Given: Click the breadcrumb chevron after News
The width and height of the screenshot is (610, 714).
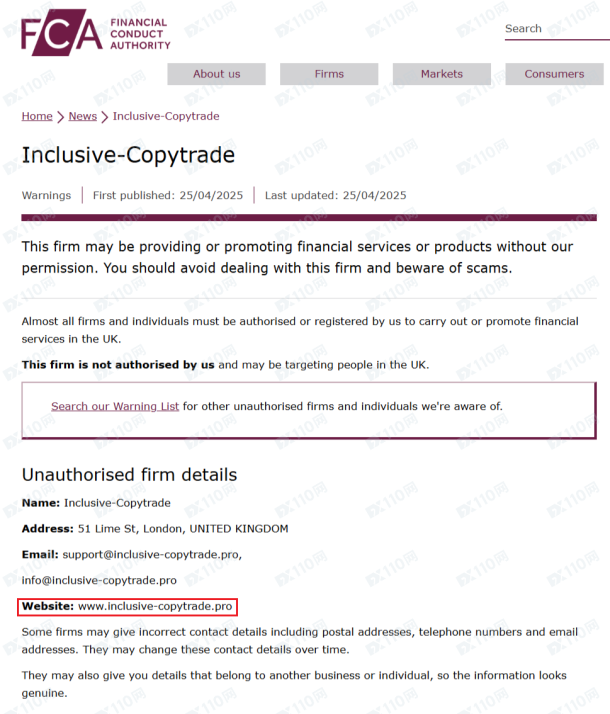Looking at the screenshot, I should click(105, 117).
